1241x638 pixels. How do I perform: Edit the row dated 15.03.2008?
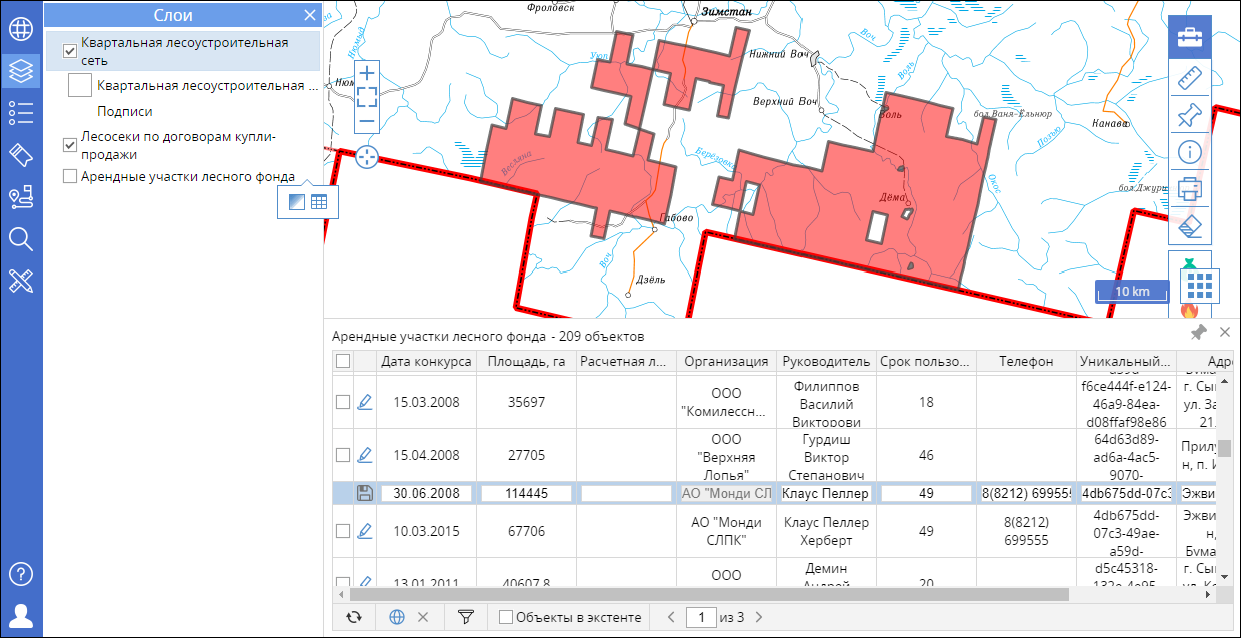click(x=365, y=402)
